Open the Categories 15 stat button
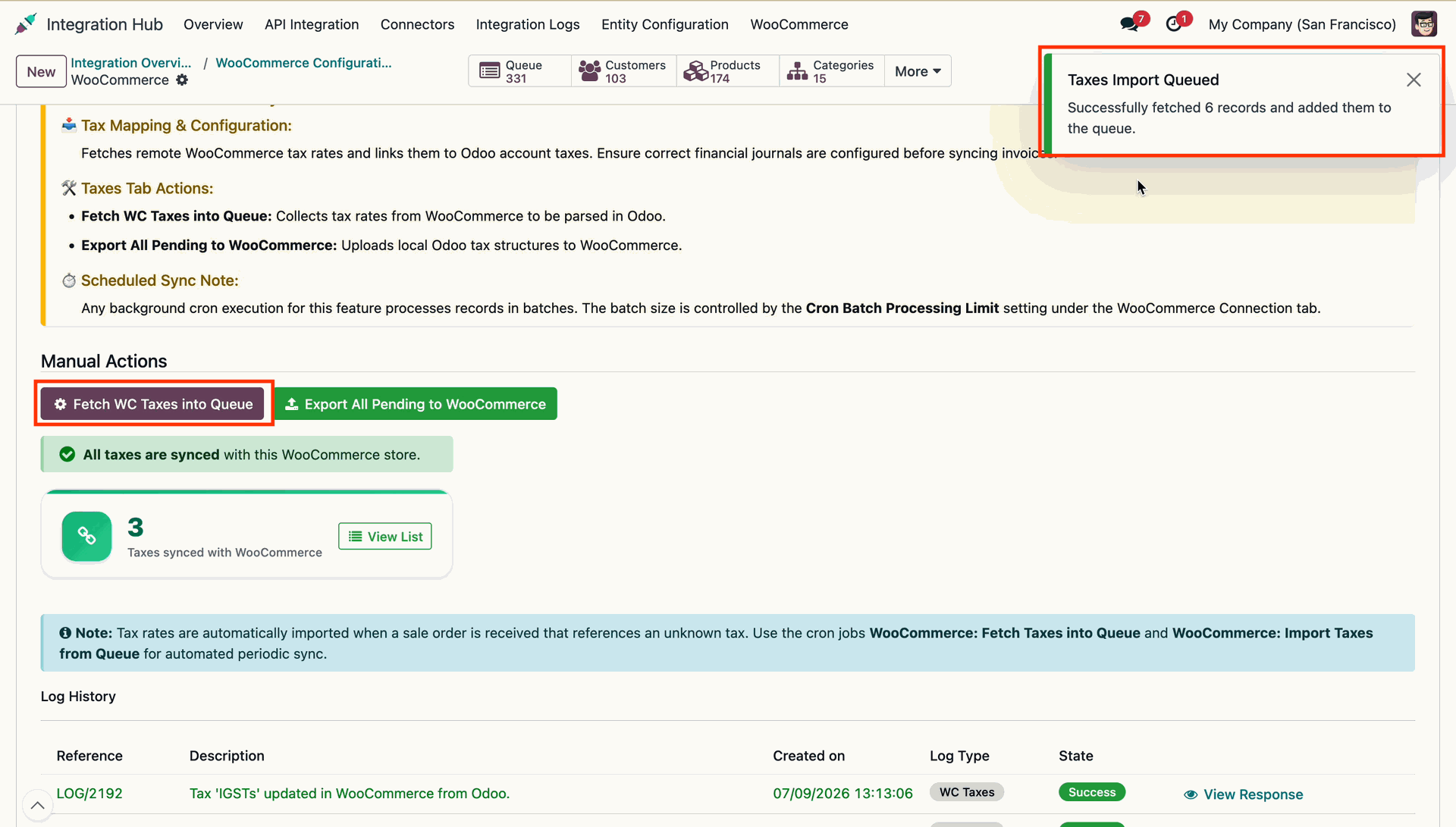This screenshot has width=1456, height=827. click(831, 71)
